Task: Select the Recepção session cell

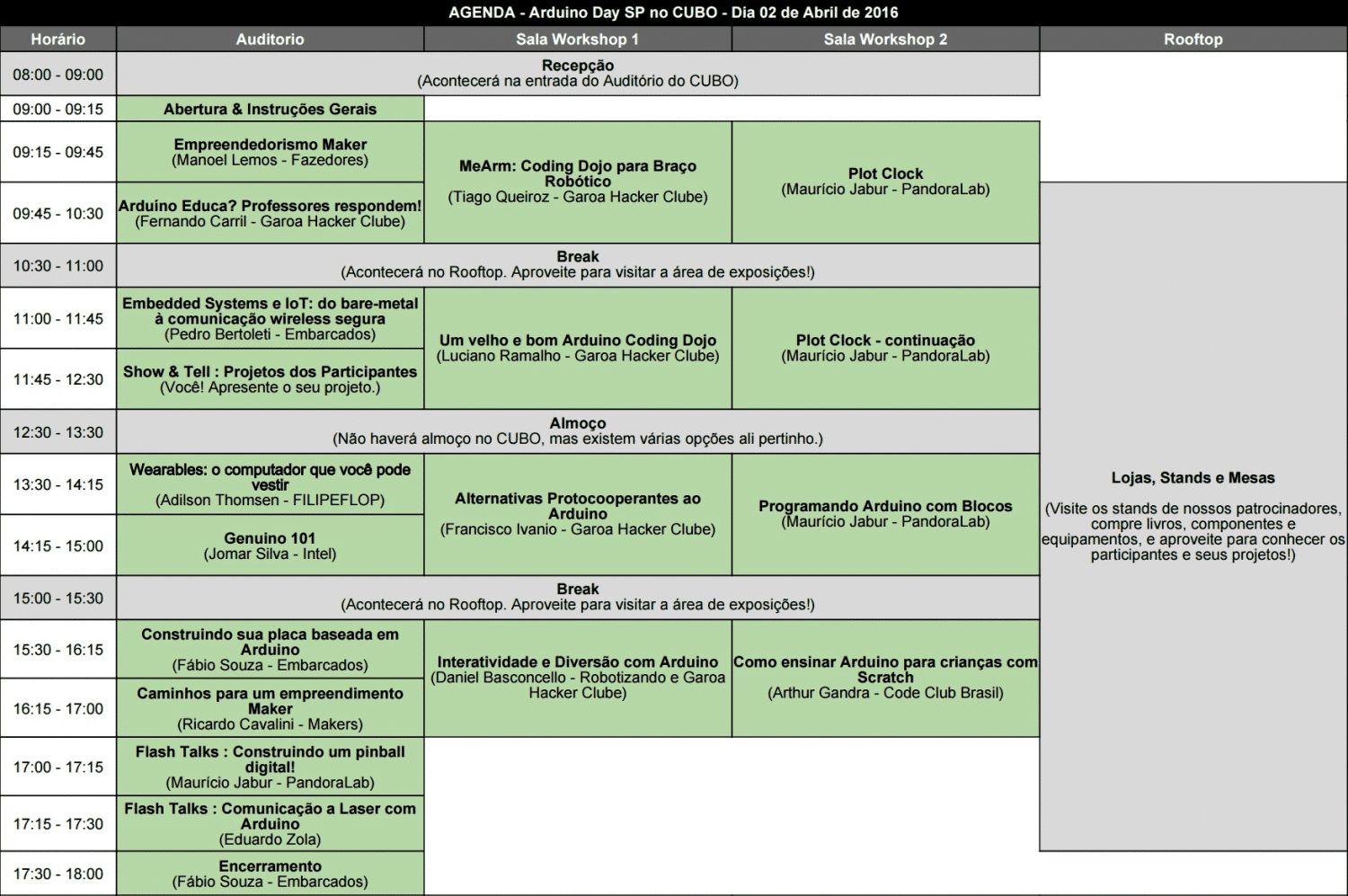Action: [x=577, y=73]
